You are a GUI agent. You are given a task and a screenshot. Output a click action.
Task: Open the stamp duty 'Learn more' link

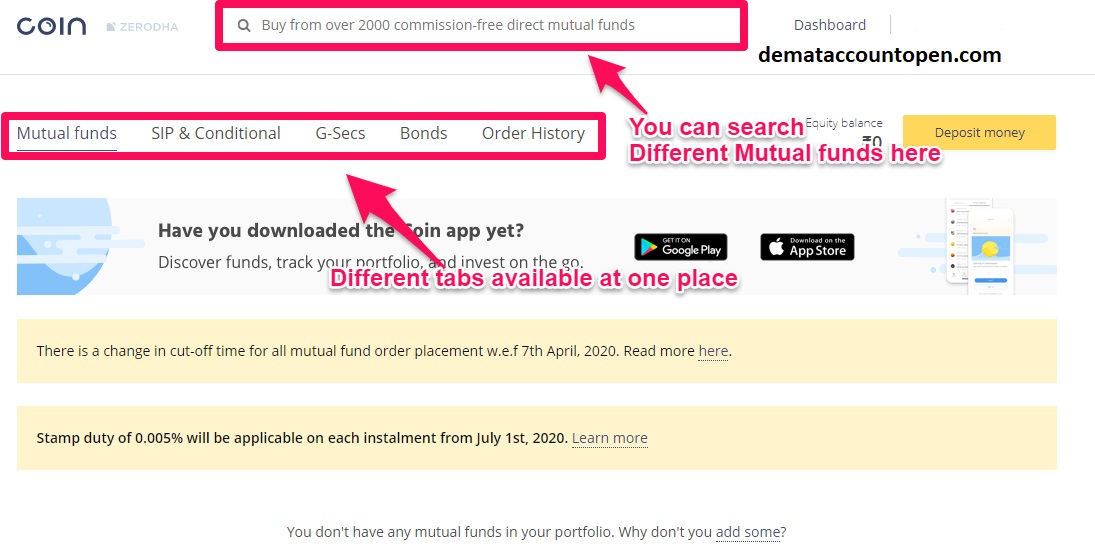[610, 438]
